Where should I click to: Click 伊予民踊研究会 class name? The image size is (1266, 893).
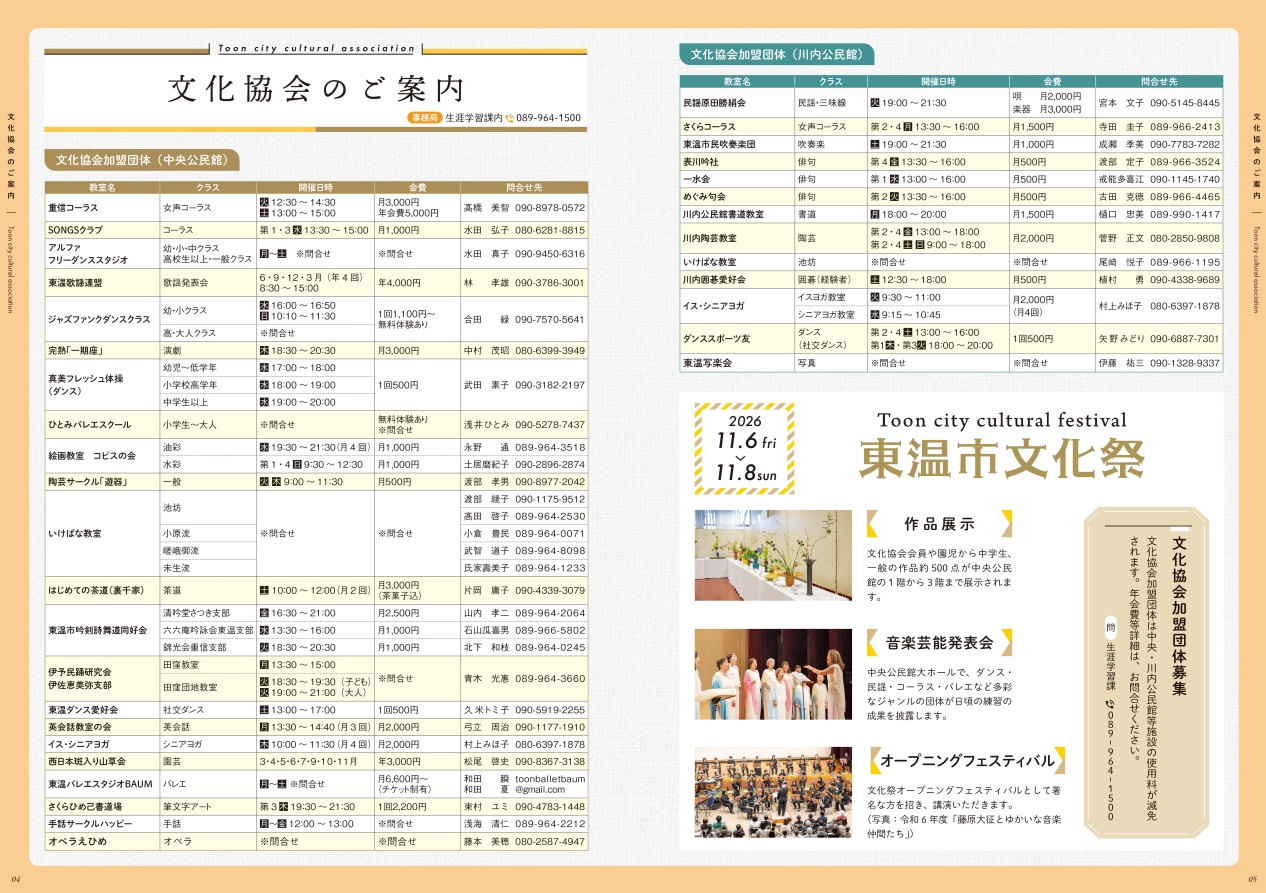(80, 672)
